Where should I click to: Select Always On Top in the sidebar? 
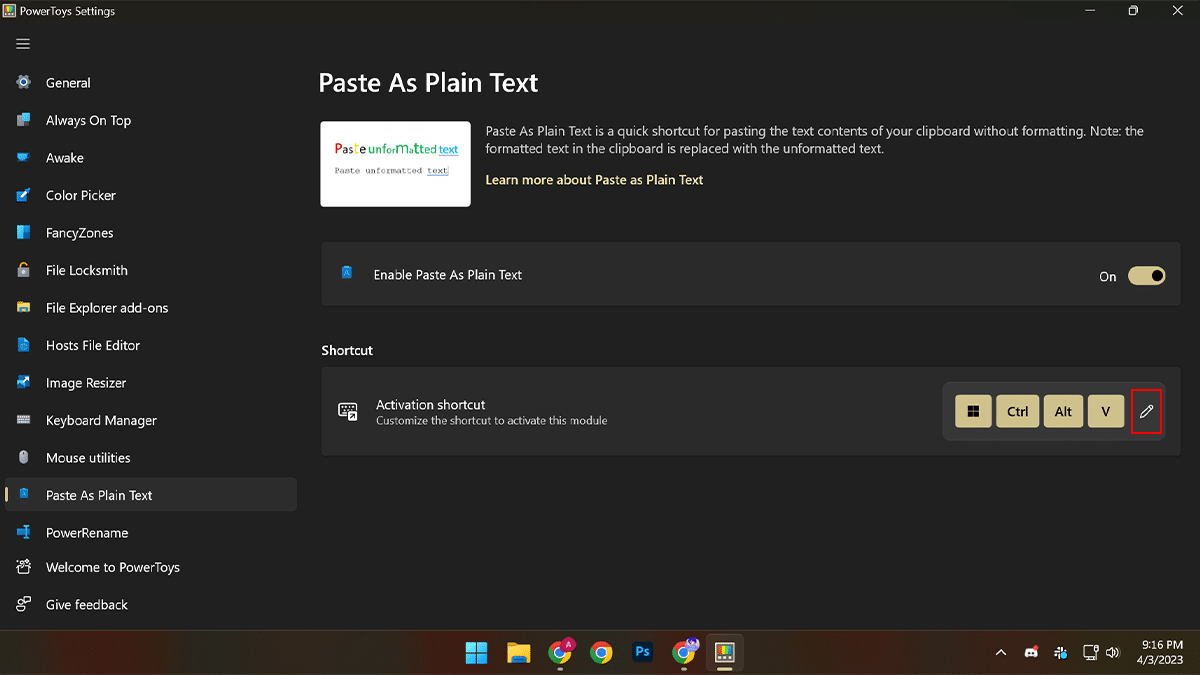(x=88, y=120)
